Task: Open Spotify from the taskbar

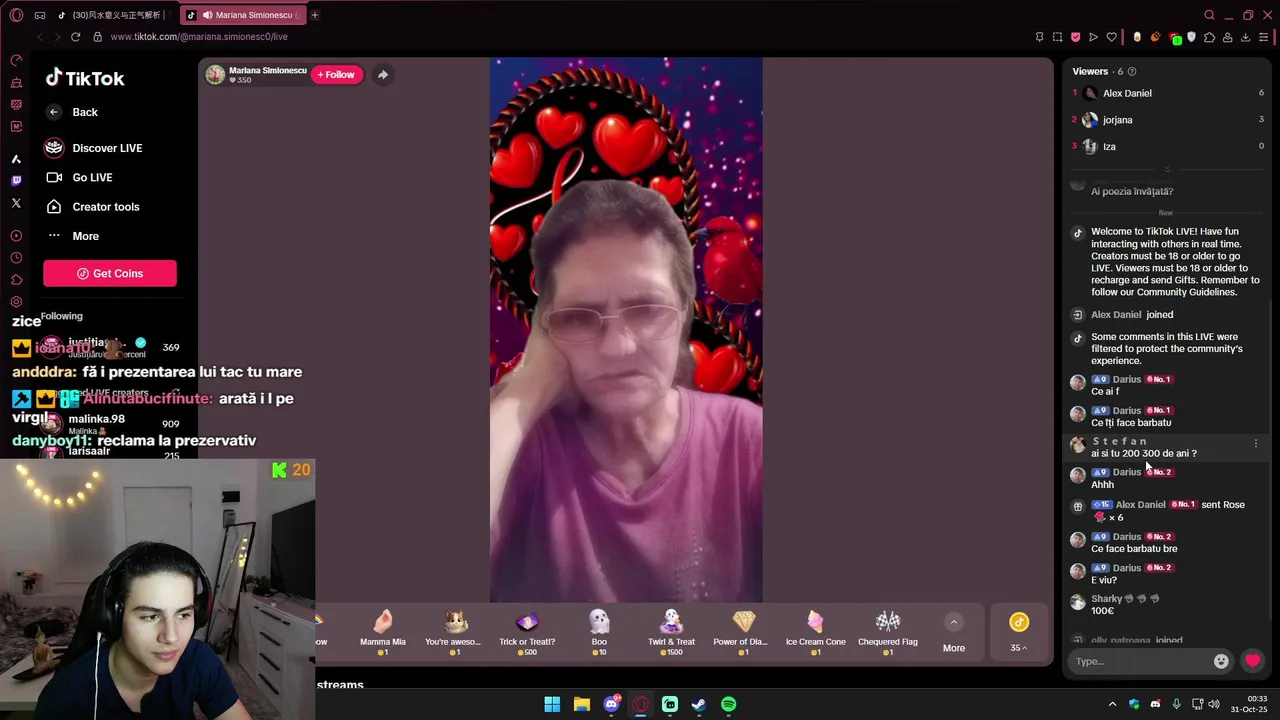Action: coord(729,704)
